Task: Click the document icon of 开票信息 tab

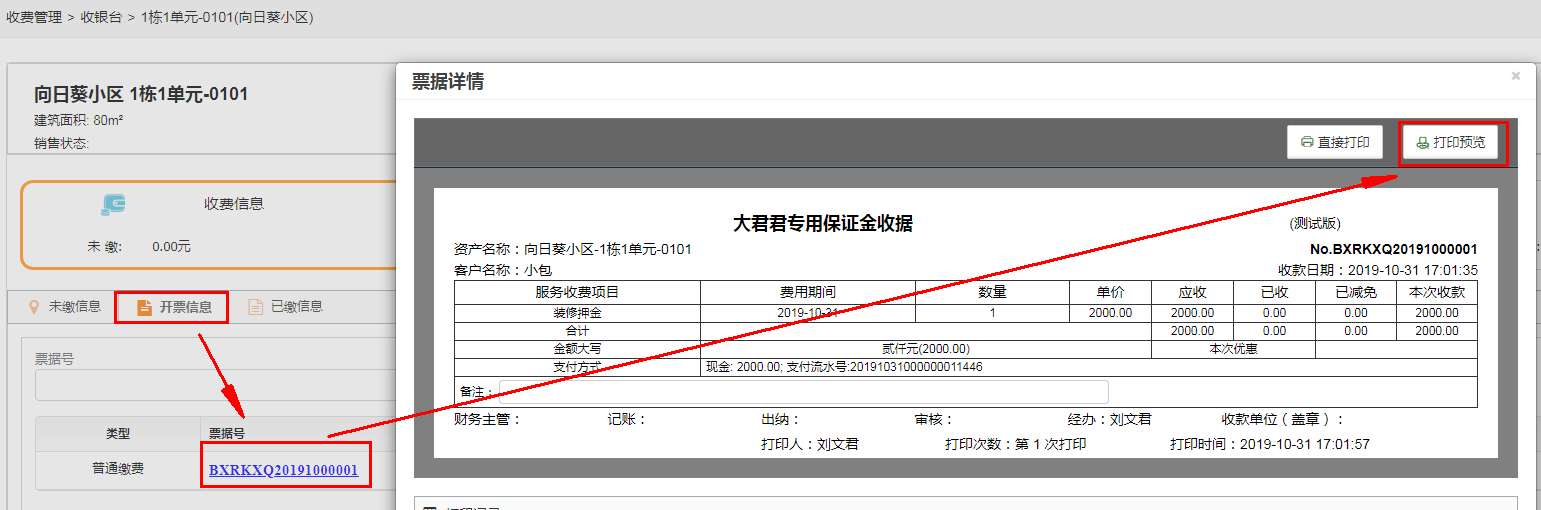Action: coord(144,307)
